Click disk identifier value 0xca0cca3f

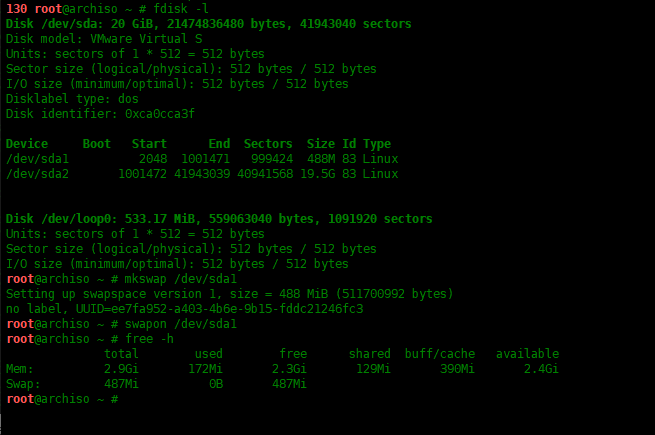pos(160,114)
